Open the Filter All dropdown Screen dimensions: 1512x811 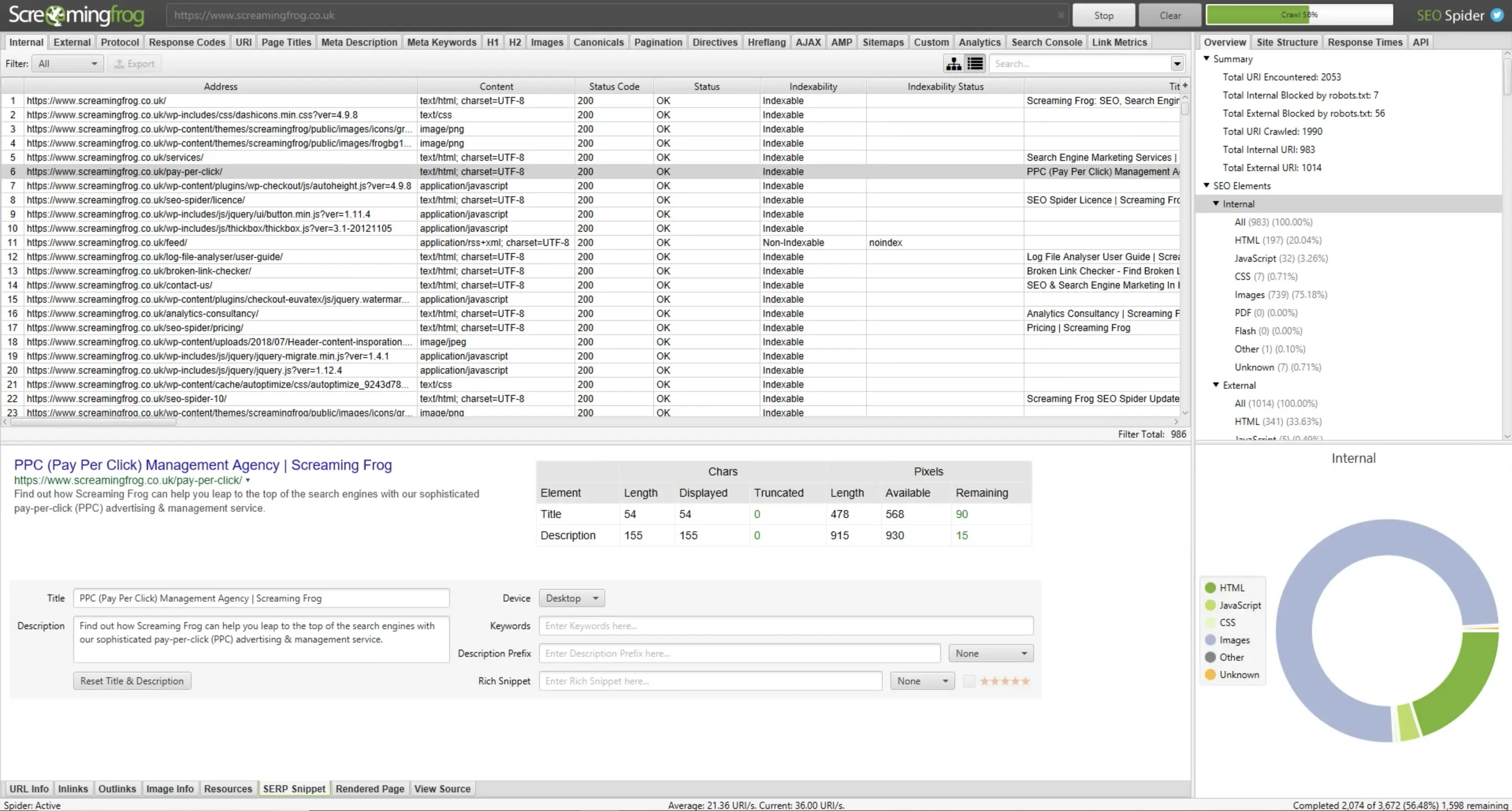coord(68,64)
